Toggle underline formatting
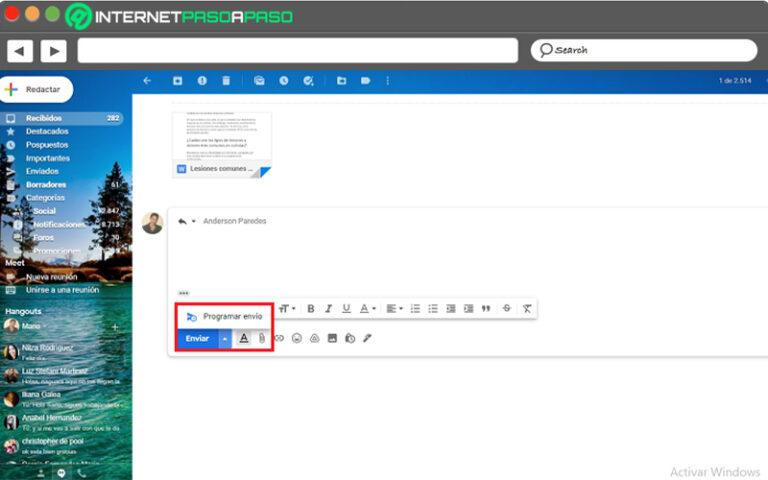768x480 pixels. pyautogui.click(x=346, y=309)
